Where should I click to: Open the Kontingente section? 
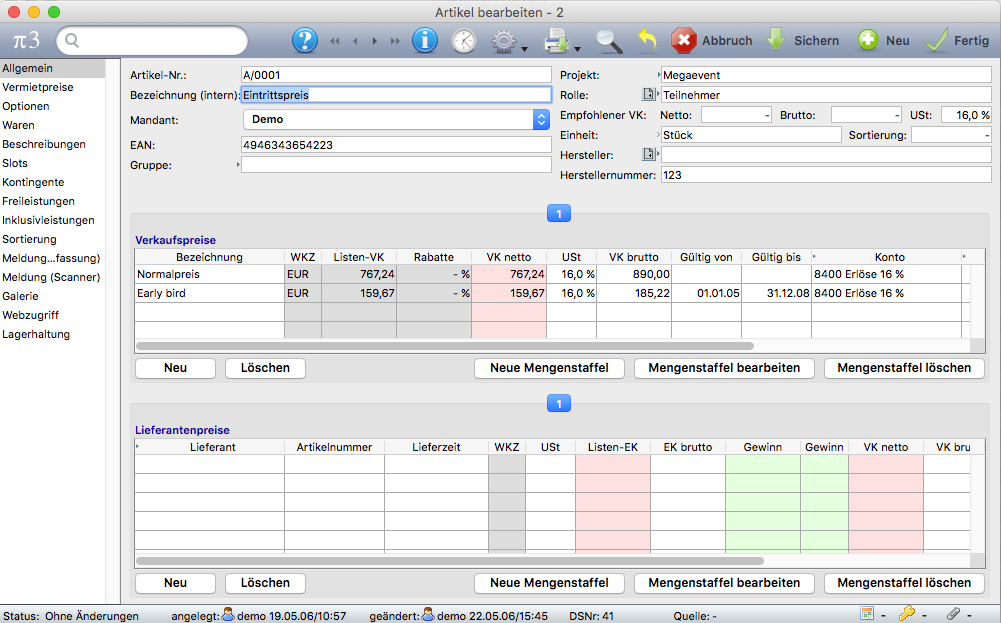coord(33,182)
